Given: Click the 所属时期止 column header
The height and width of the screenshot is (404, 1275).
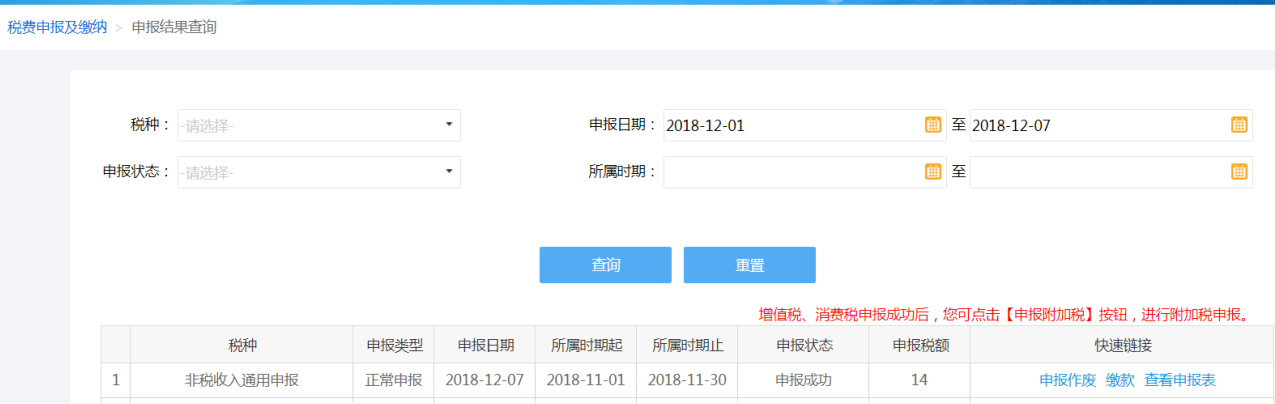Looking at the screenshot, I should point(687,345).
